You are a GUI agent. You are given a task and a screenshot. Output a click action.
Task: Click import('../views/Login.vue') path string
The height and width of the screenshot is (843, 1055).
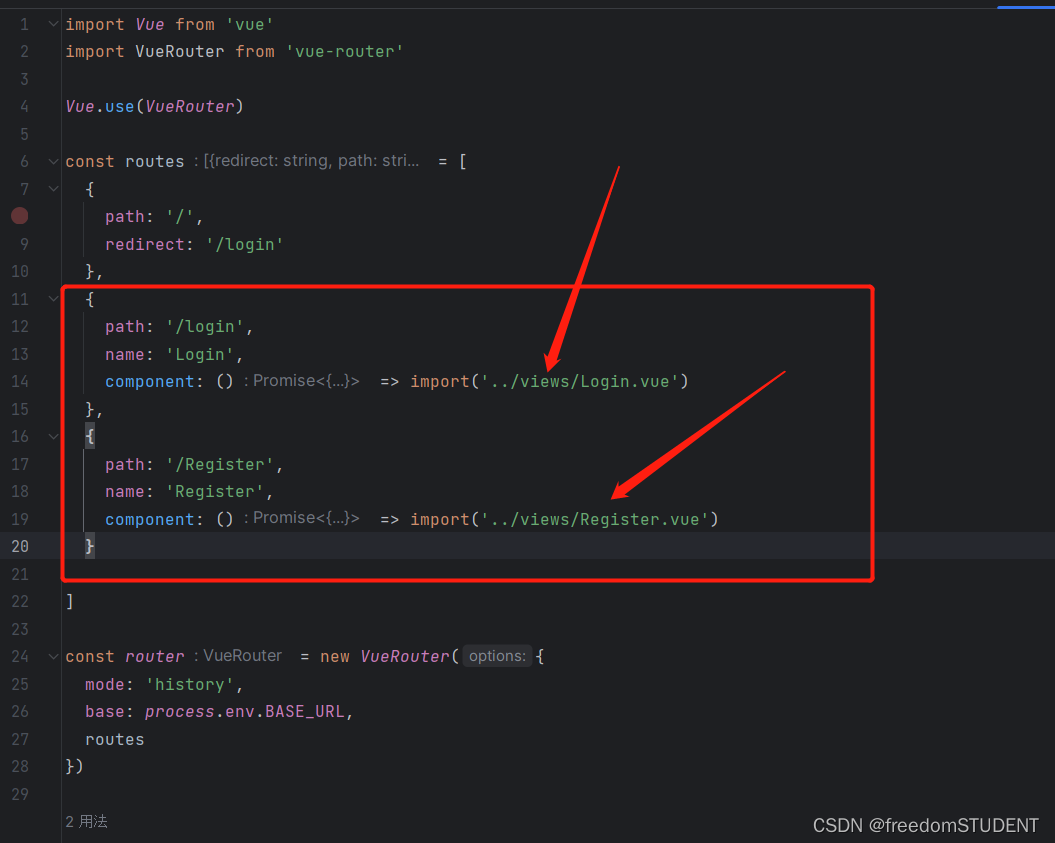[576, 381]
